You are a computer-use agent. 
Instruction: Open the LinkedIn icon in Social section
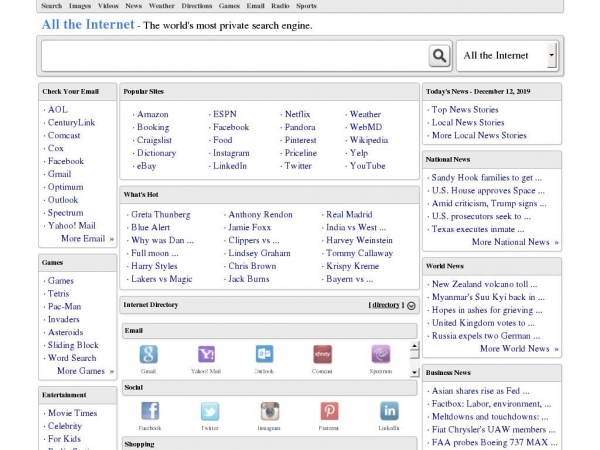(389, 411)
